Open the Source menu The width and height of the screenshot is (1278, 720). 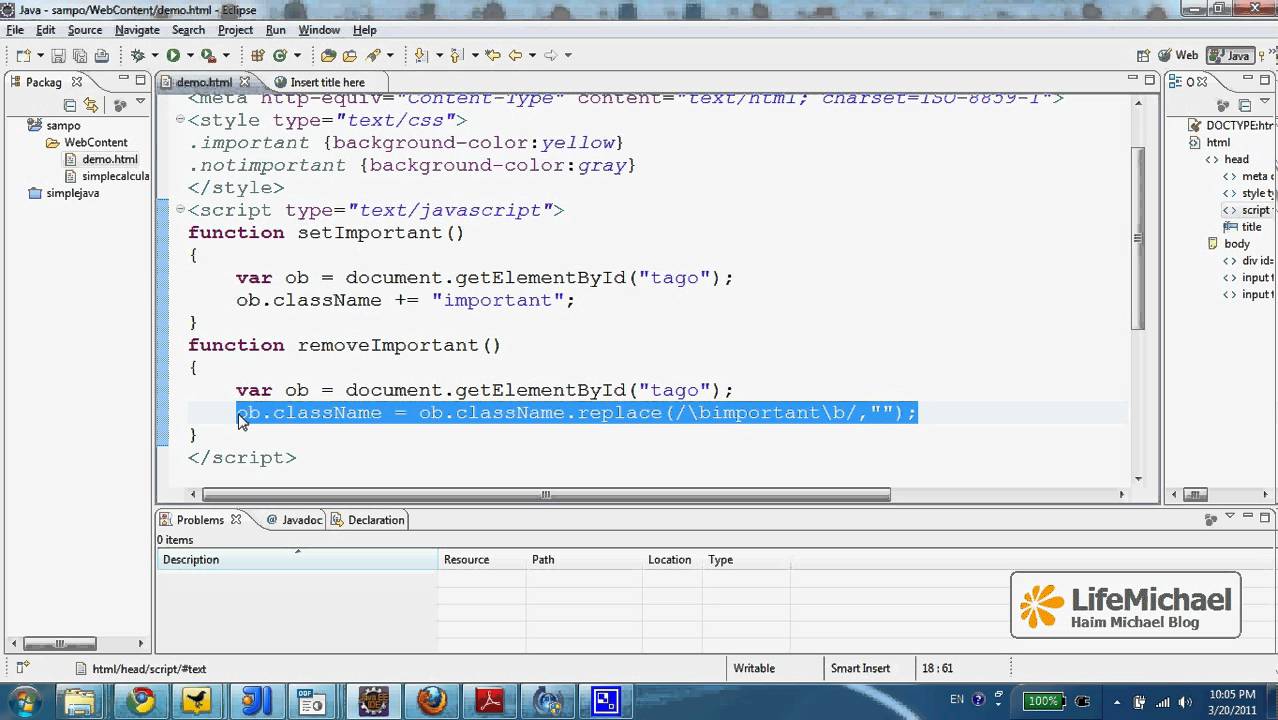point(85,30)
